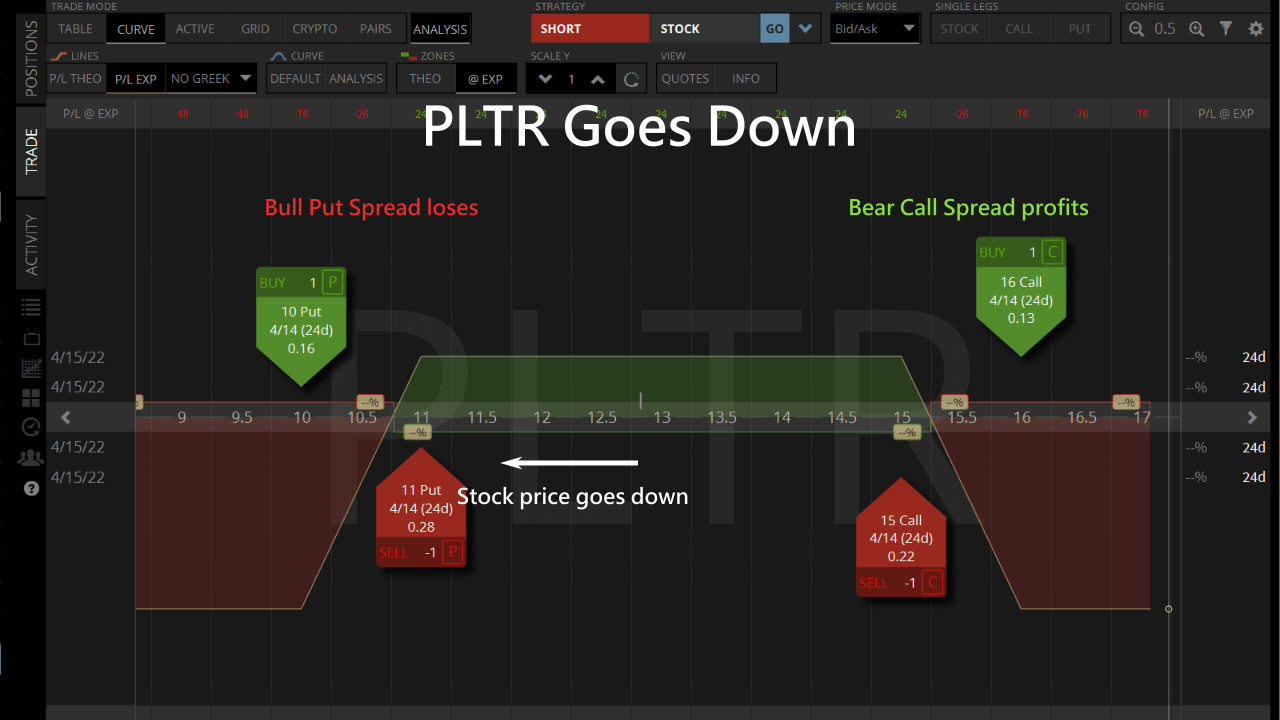
Task: Reset Scale Y with the circular arrow
Action: point(630,79)
